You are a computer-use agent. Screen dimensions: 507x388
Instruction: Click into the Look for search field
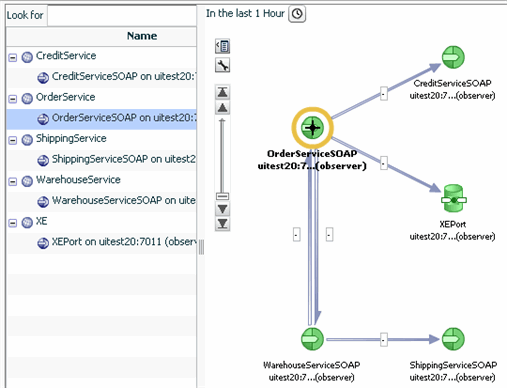coord(122,15)
